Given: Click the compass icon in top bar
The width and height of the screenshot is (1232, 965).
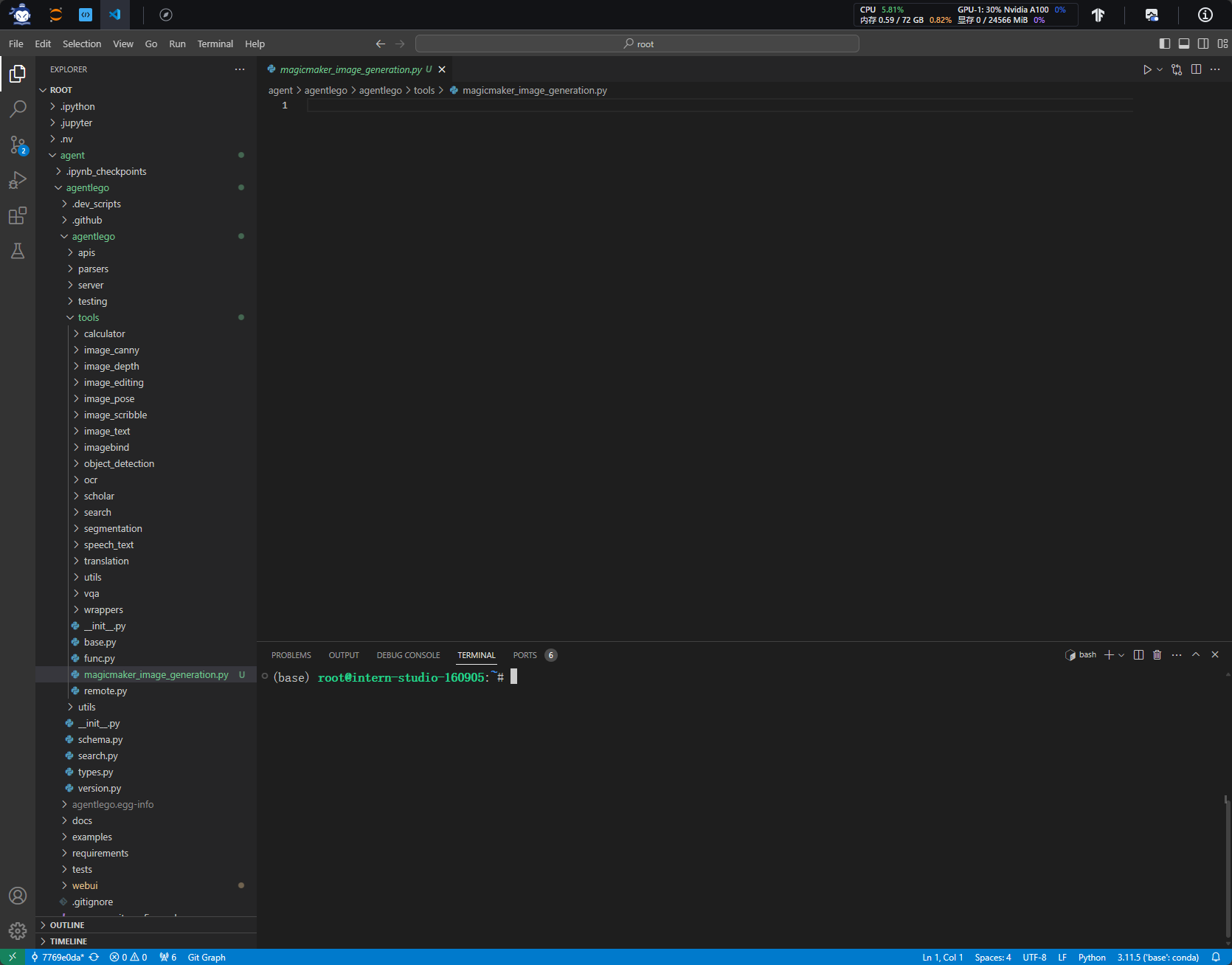Looking at the screenshot, I should pyautogui.click(x=166, y=15).
